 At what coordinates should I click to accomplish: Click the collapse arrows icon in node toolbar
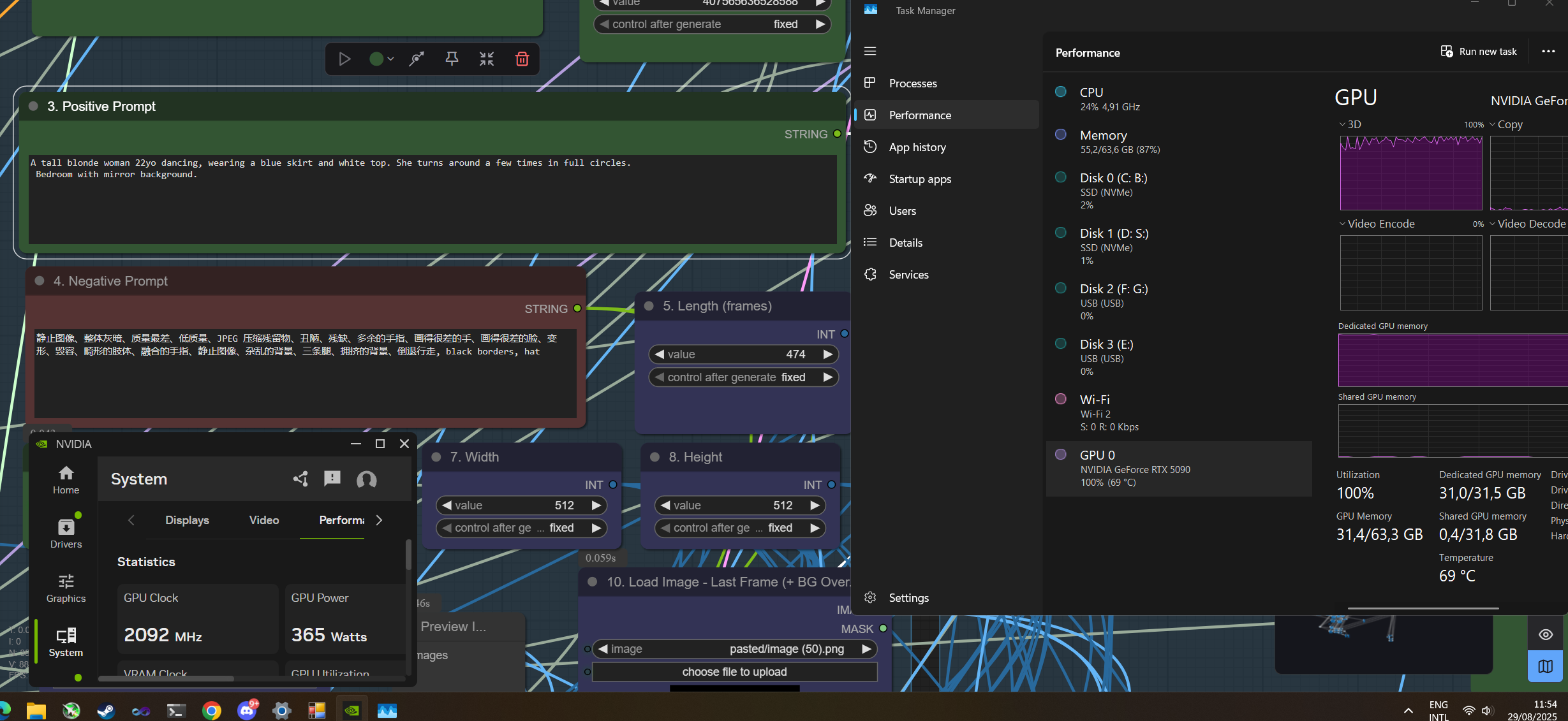(487, 59)
